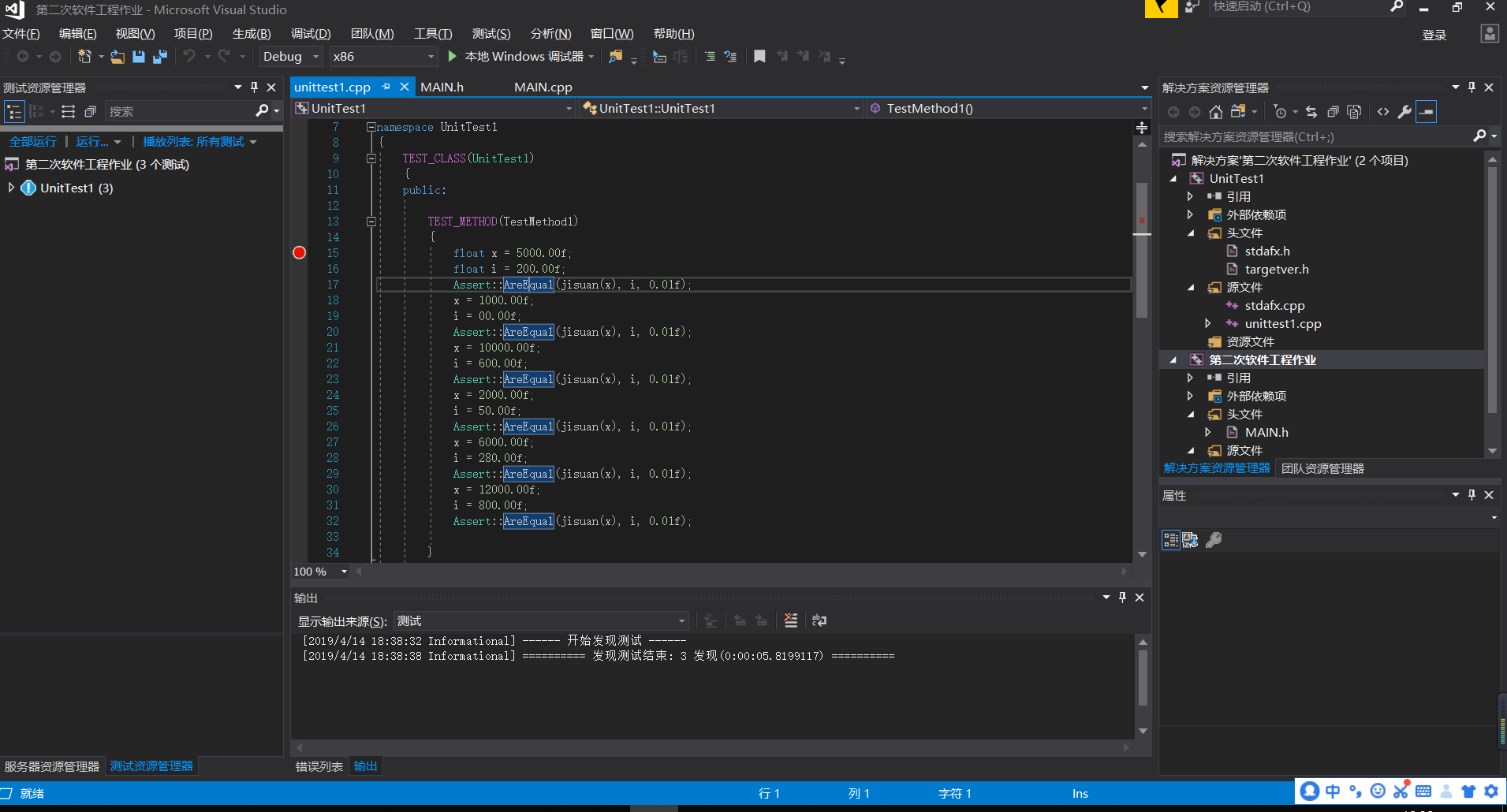Image resolution: width=1507 pixels, height=812 pixels.
Task: Click Sync with Active Document icon
Action: click(1311, 112)
